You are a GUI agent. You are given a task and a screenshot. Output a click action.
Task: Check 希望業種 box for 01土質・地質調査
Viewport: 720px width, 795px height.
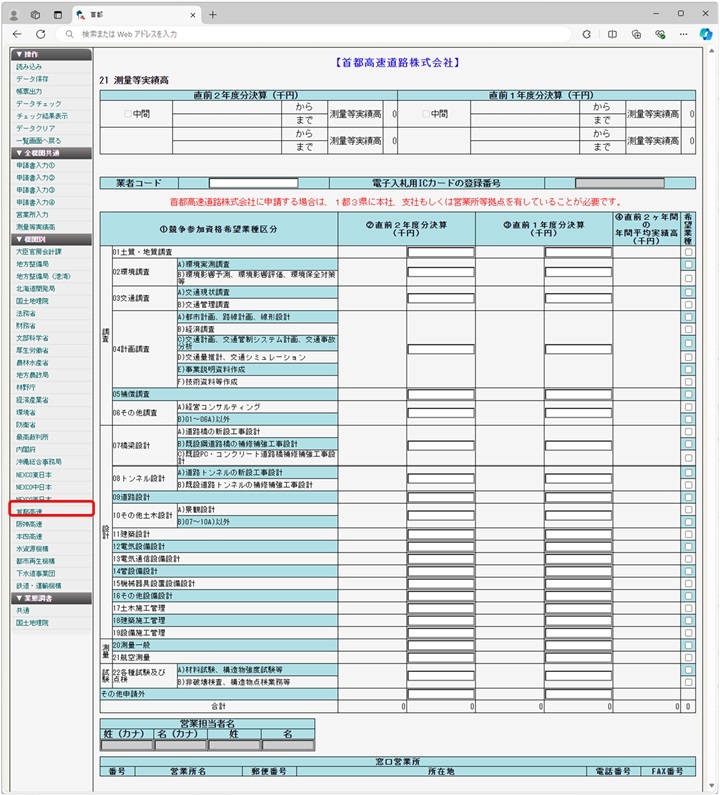click(688, 252)
